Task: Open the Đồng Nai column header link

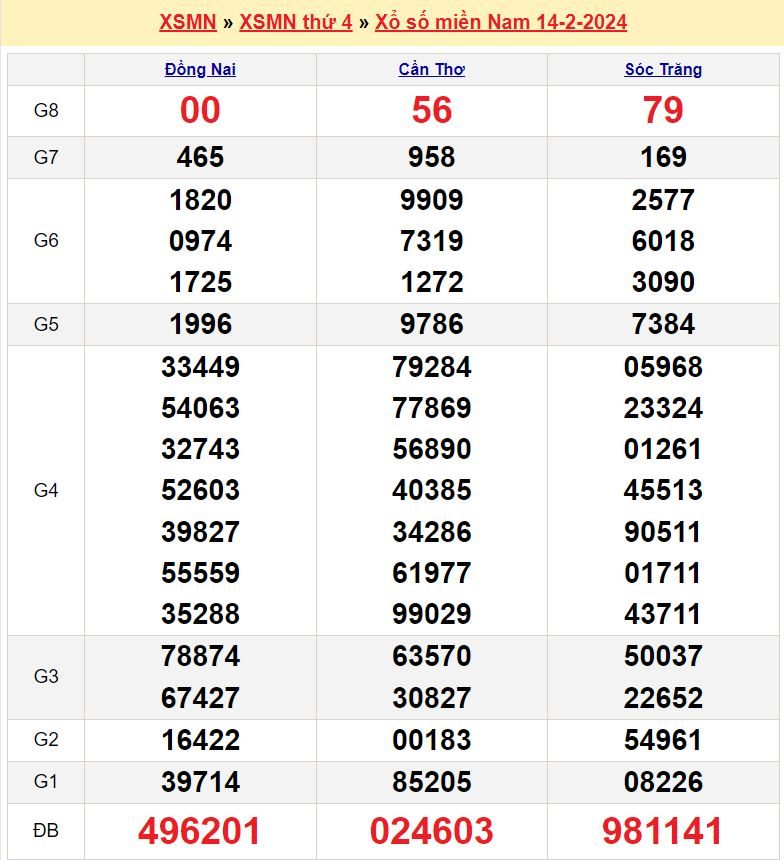Action: click(200, 69)
